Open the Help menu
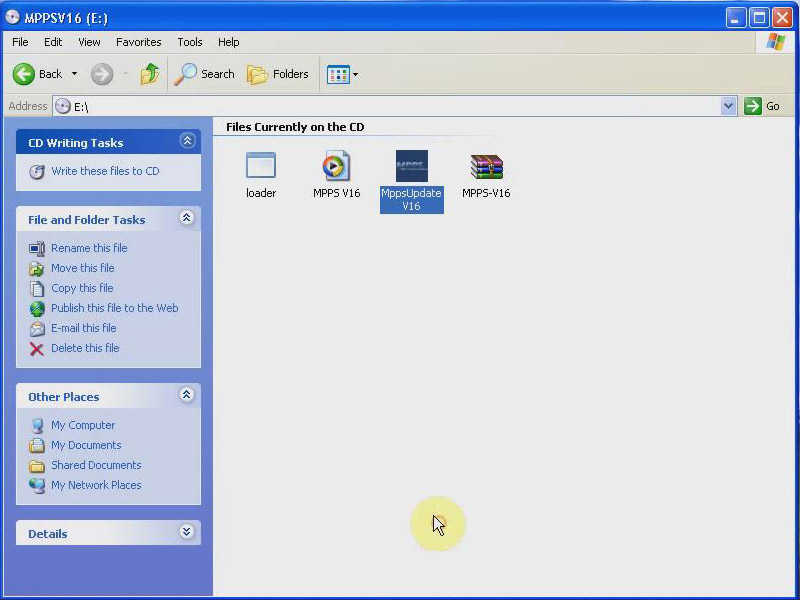 (229, 42)
